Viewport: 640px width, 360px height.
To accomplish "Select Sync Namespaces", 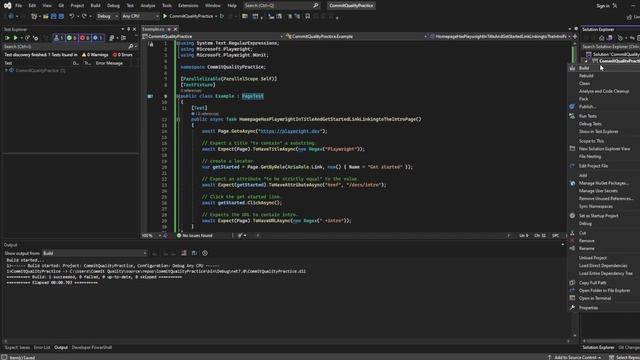I will pos(596,207).
